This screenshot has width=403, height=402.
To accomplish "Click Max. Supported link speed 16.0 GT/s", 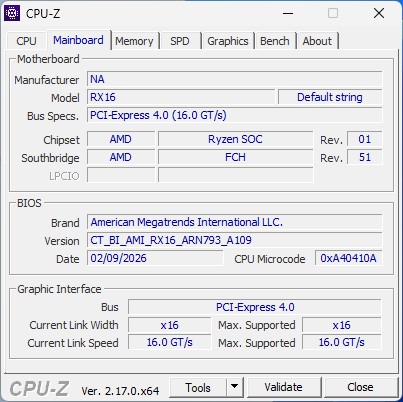I will (342, 343).
